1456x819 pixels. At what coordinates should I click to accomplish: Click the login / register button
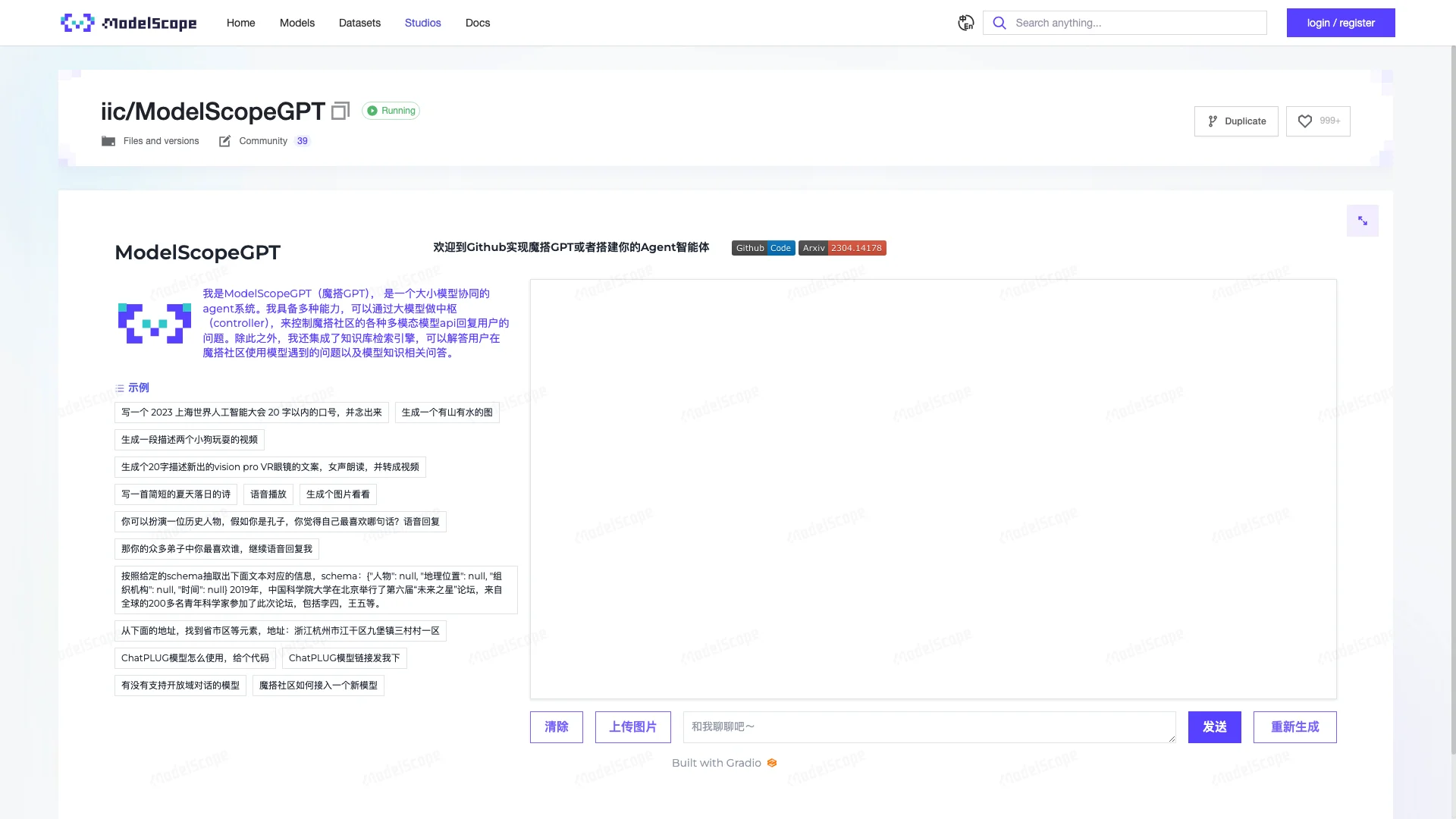click(x=1341, y=22)
